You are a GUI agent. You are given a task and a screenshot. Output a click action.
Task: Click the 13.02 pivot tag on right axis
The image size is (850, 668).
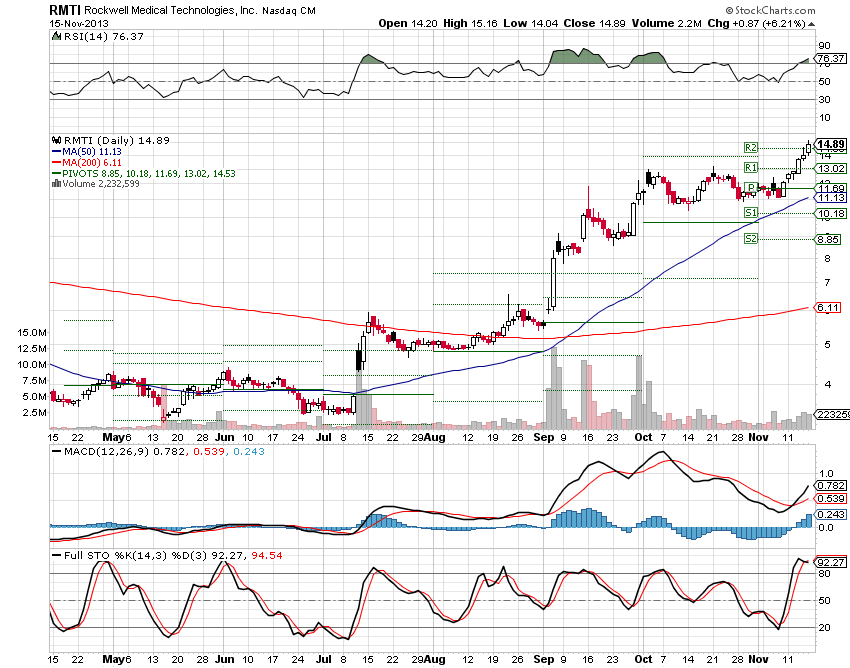click(x=831, y=169)
